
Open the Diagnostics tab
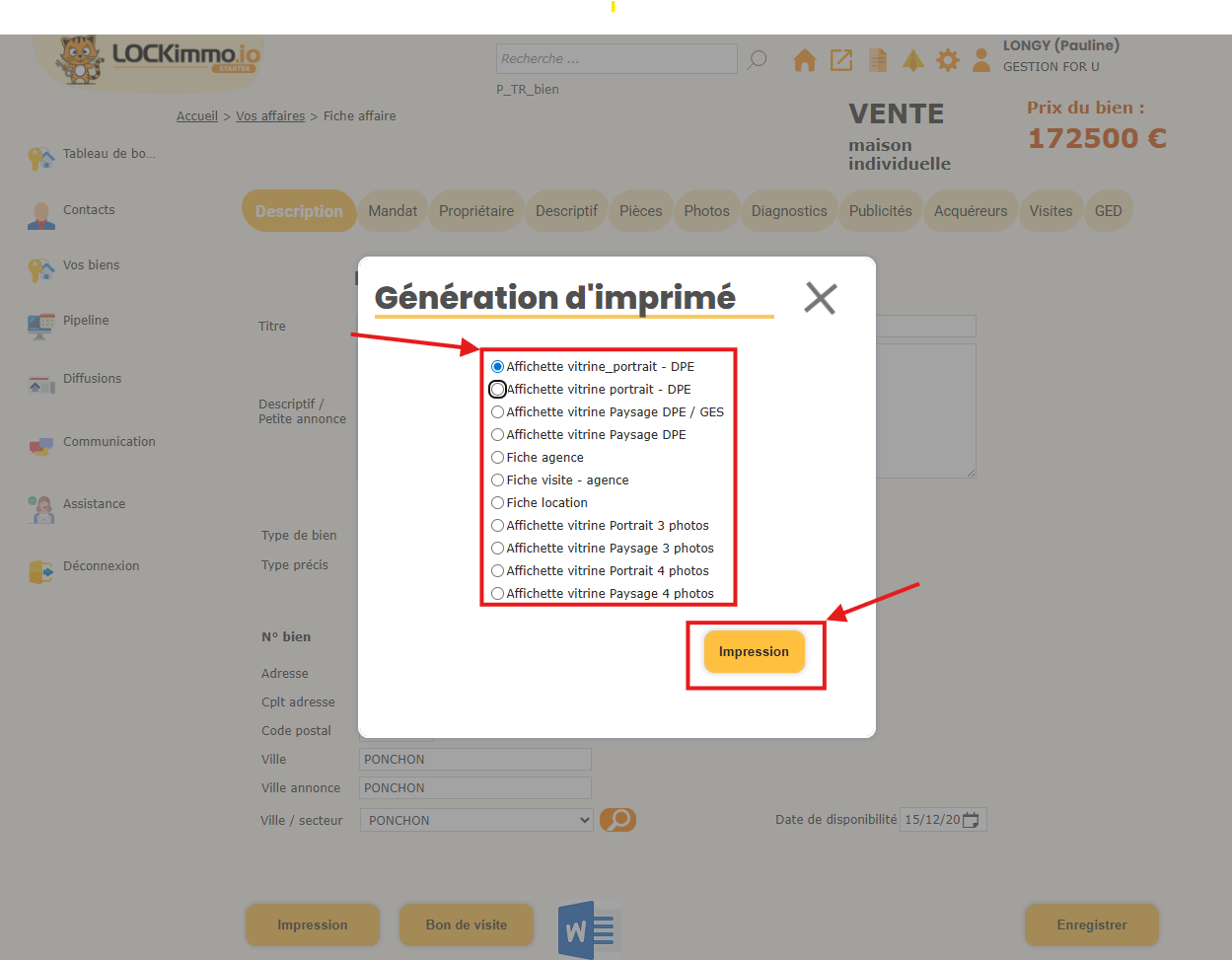tap(789, 211)
